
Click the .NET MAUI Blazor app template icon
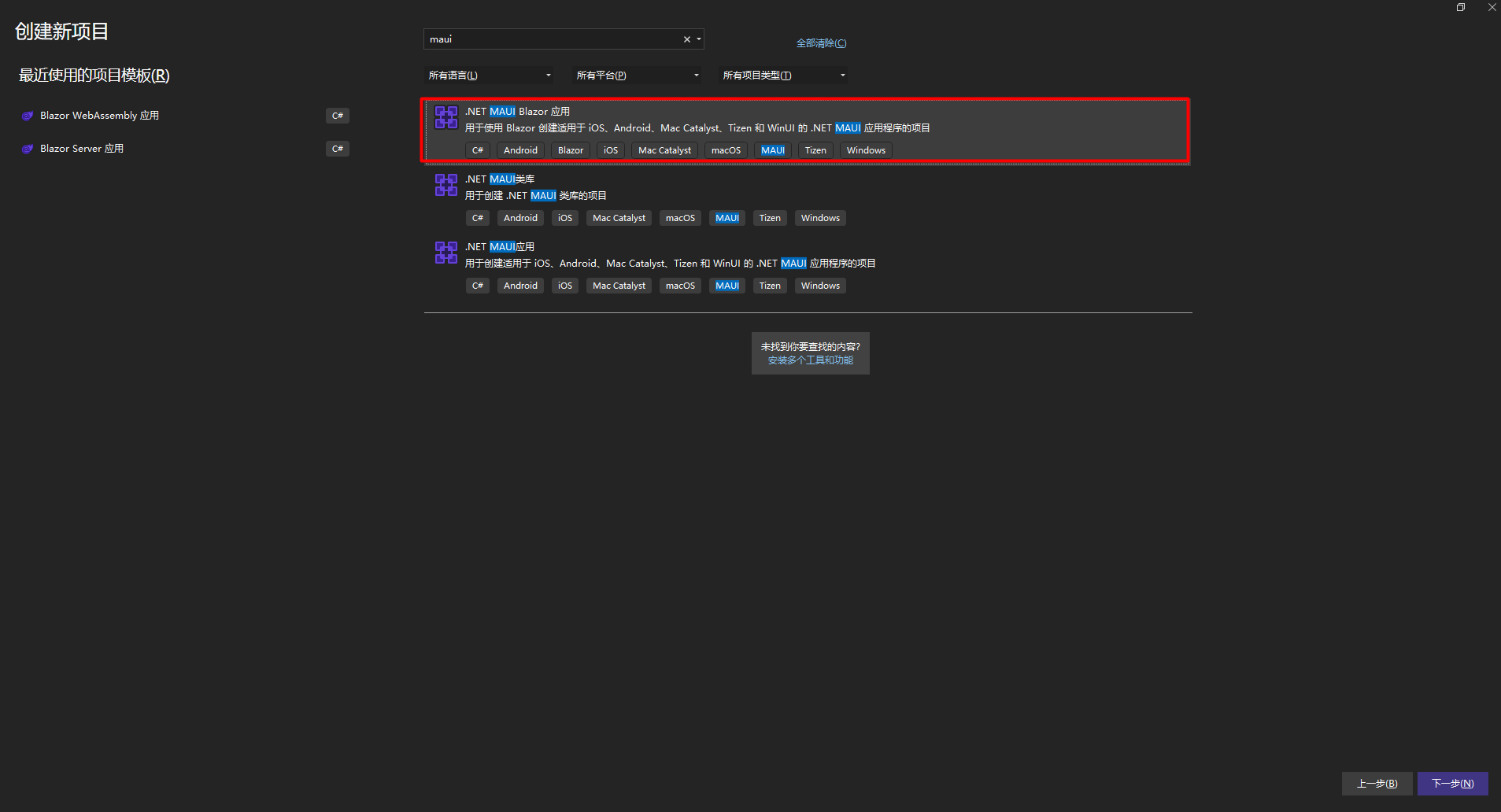coord(446,117)
